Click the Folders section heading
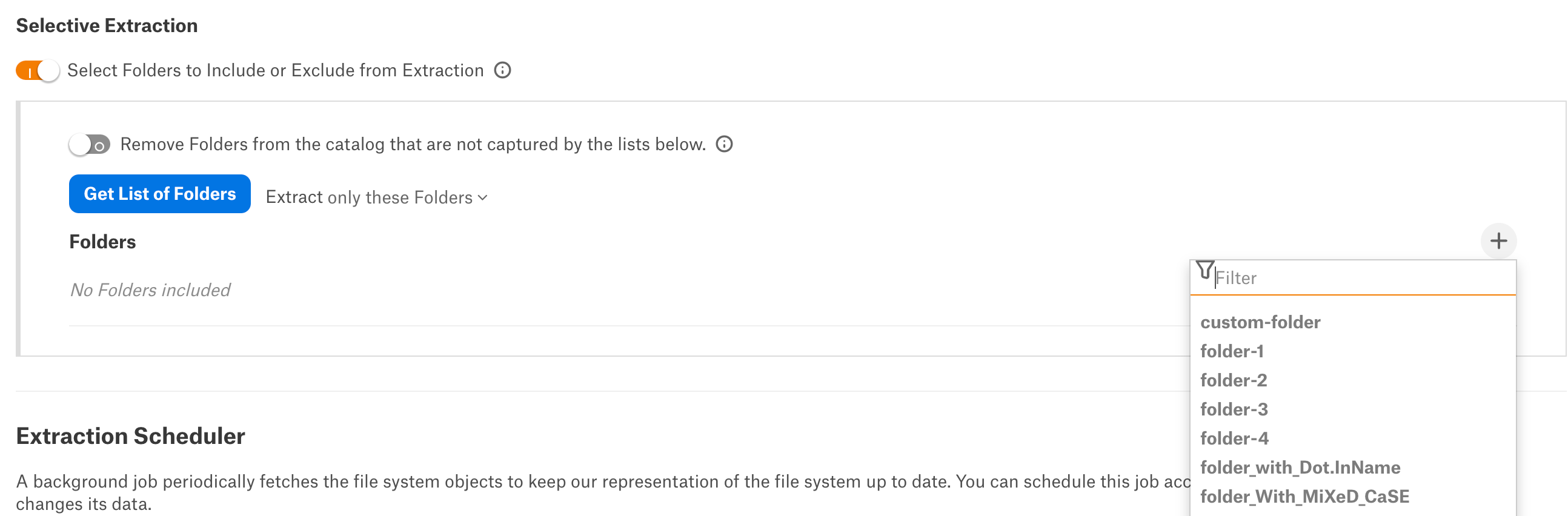Image resolution: width=1568 pixels, height=516 pixels. coord(102,242)
